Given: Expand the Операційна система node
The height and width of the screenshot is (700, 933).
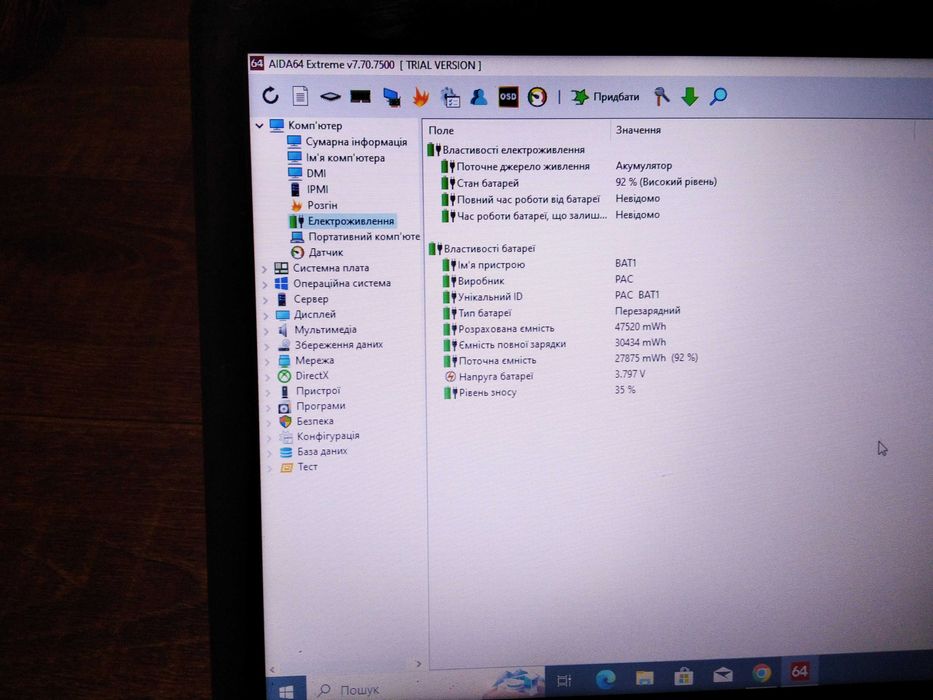Looking at the screenshot, I should coord(265,285).
